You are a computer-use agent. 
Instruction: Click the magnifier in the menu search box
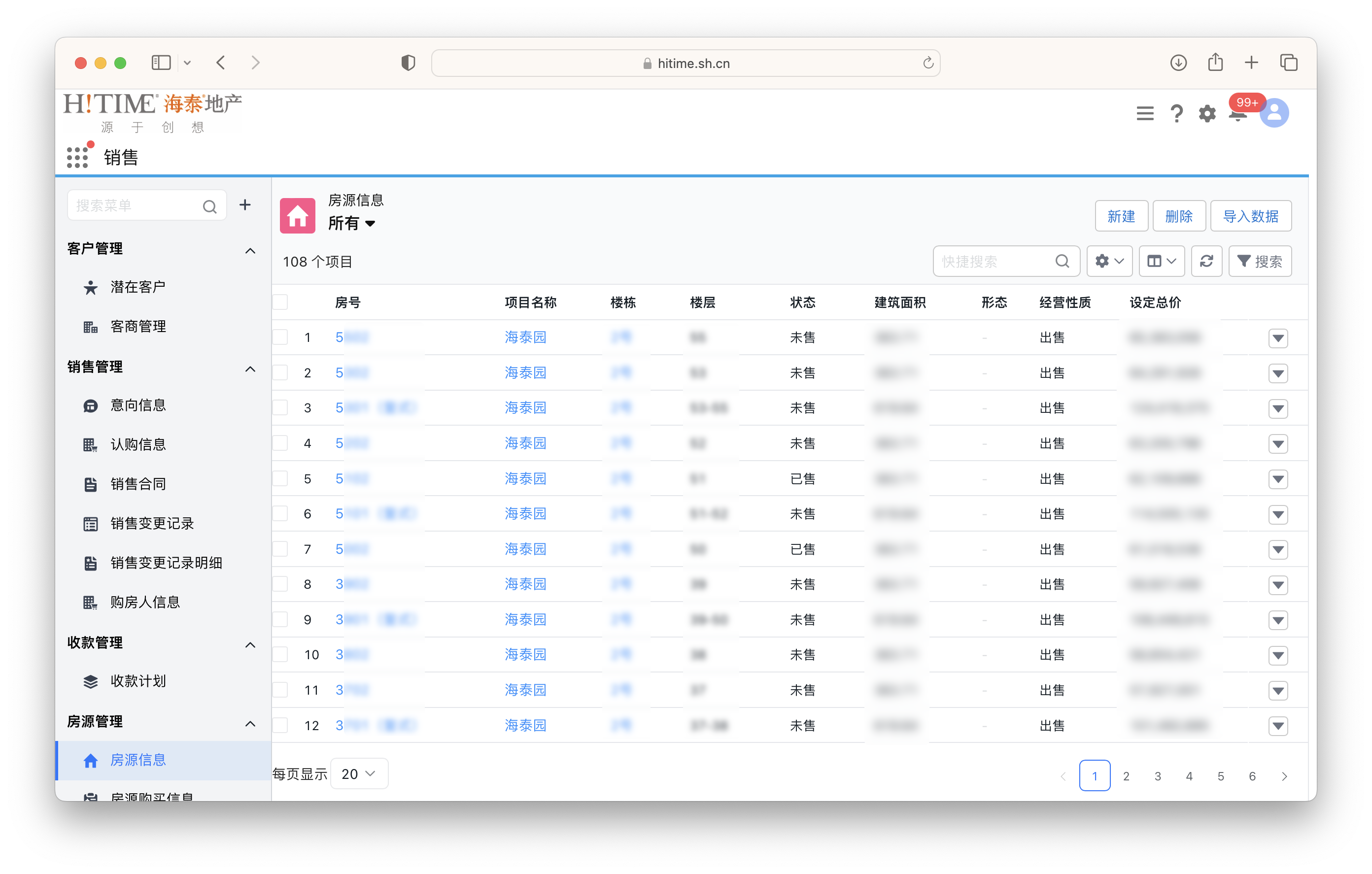pyautogui.click(x=209, y=205)
